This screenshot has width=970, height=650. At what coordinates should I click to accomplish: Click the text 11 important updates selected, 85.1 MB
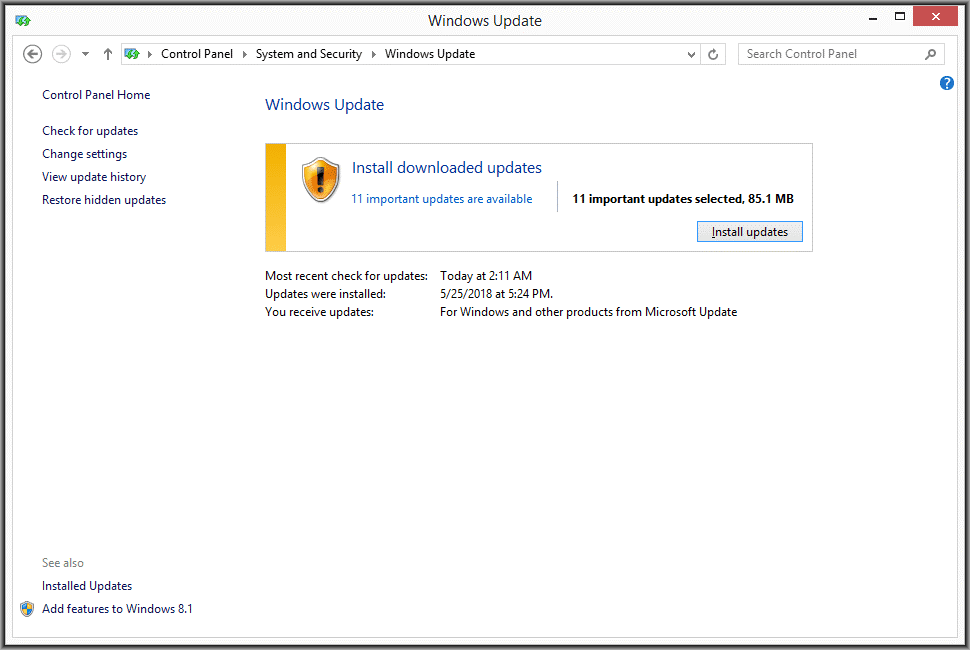coord(682,199)
